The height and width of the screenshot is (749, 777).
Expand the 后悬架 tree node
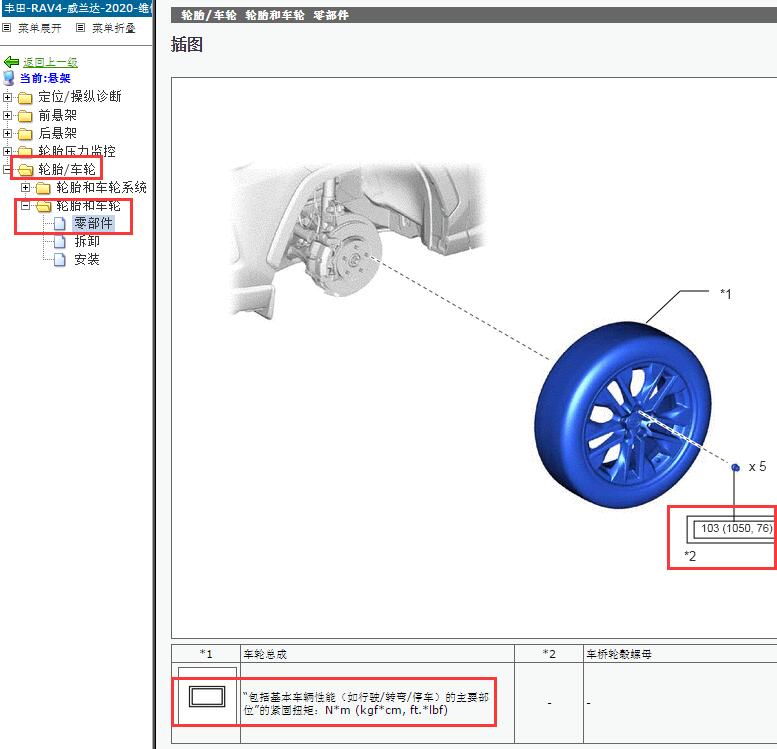tap(7, 133)
